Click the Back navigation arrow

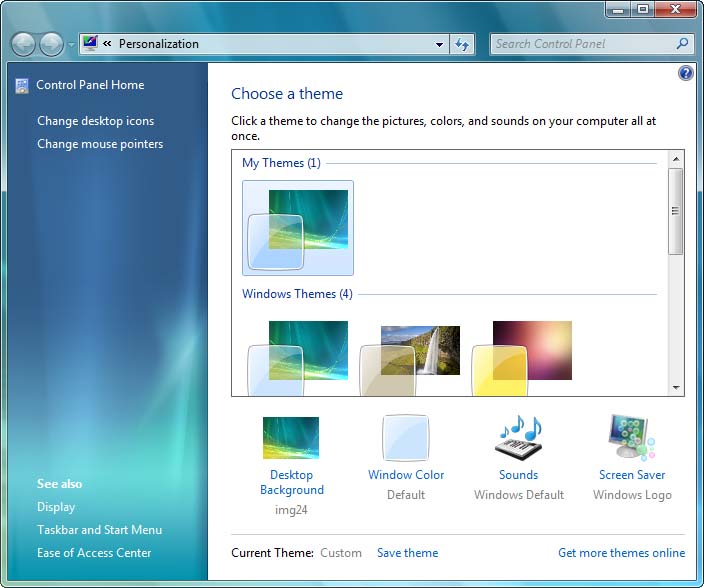click(x=24, y=44)
